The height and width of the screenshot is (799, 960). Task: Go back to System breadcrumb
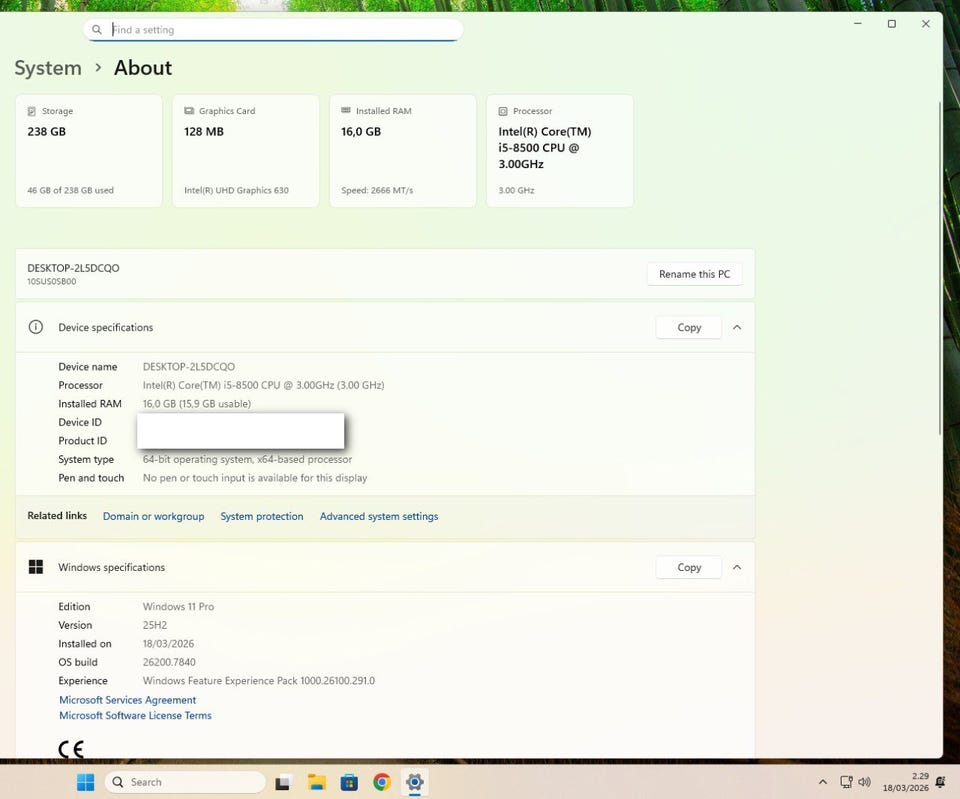[x=48, y=68]
